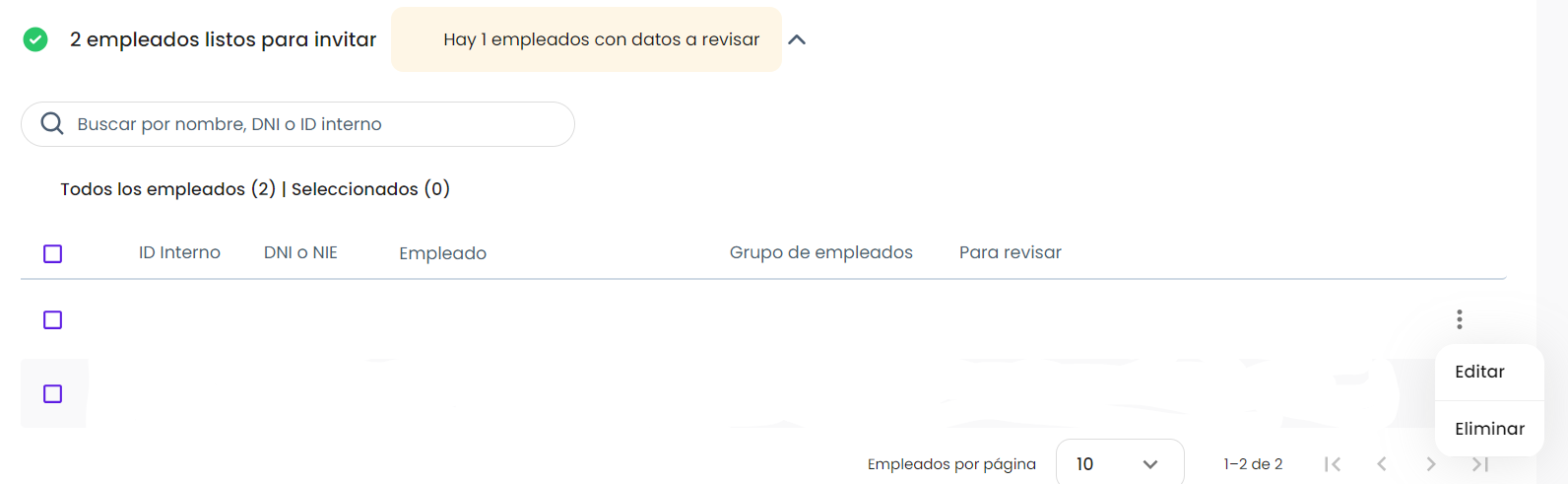
Task: Open the employees per page dropdown
Action: pos(1119,464)
